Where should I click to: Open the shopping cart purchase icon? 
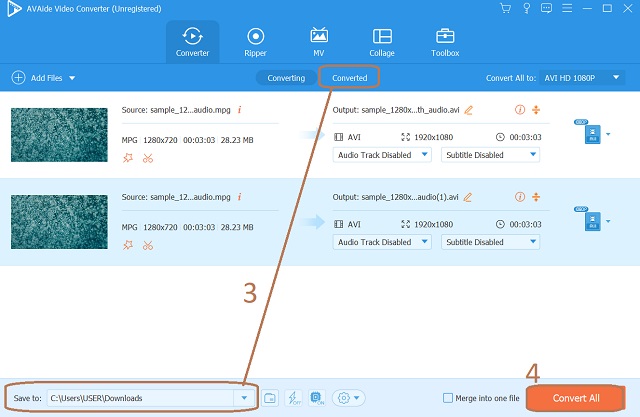[x=505, y=8]
